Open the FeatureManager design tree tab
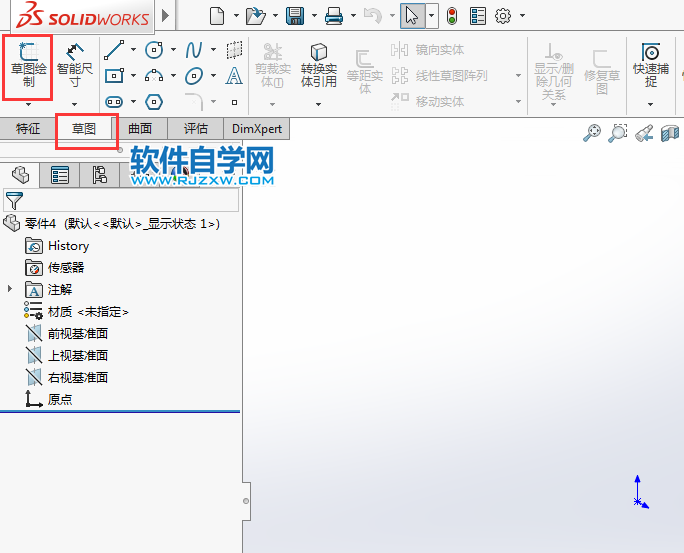 click(x=20, y=175)
